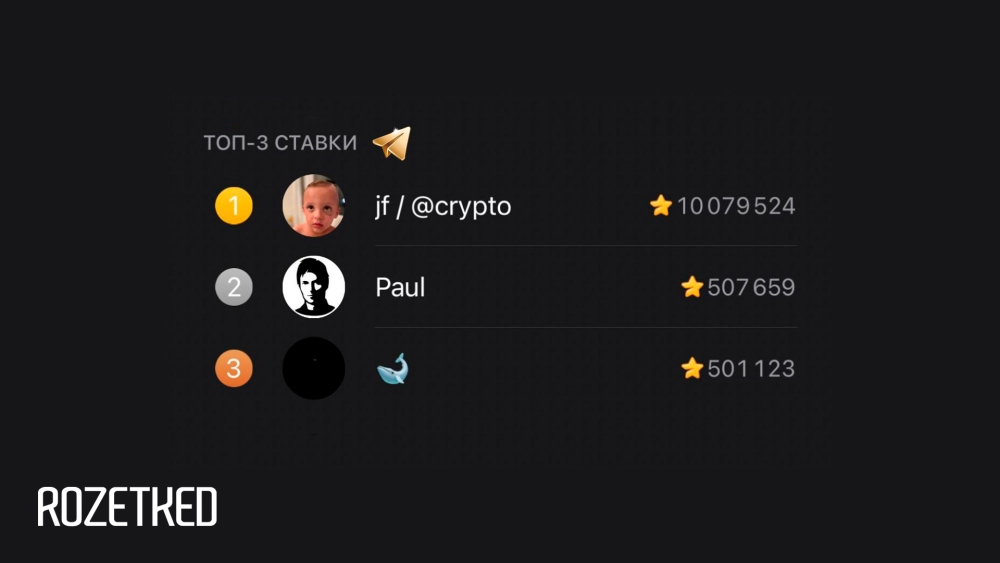The image size is (1000, 563).
Task: Click the divider line below the first entry
Action: (586, 246)
